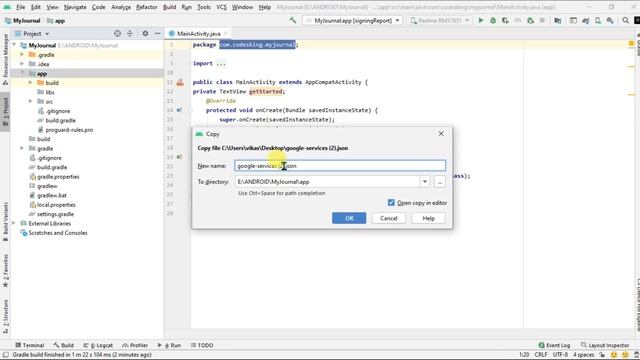Collapse the app module folder
640x360 pixels.
22,73
